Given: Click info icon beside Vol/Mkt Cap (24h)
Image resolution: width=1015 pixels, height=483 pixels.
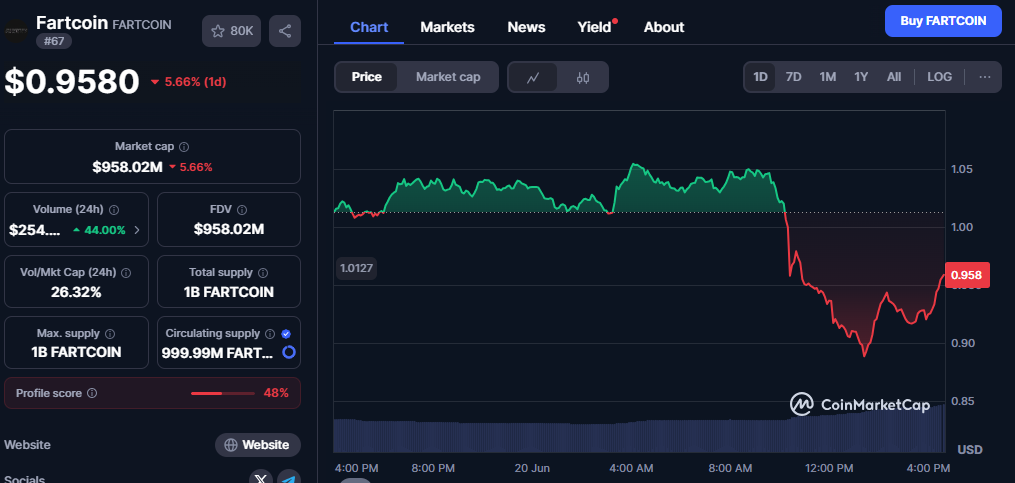Looking at the screenshot, I should pyautogui.click(x=126, y=273).
